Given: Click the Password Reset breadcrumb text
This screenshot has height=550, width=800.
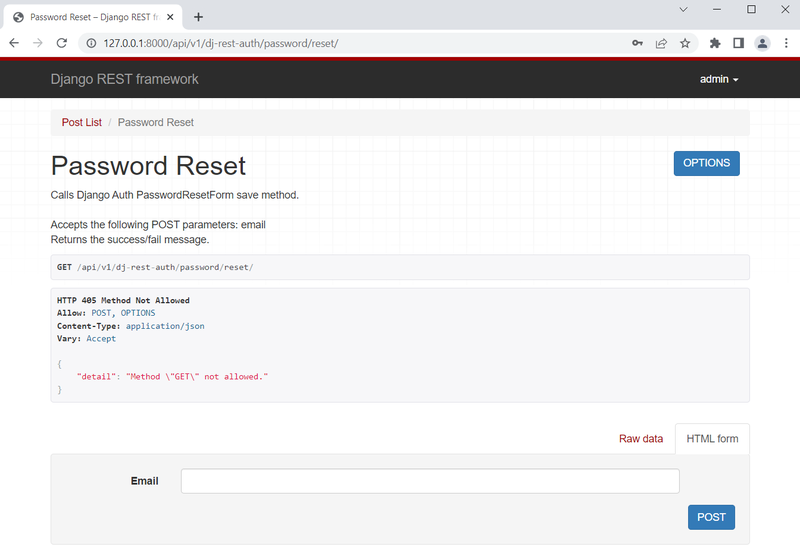Looking at the screenshot, I should [156, 122].
